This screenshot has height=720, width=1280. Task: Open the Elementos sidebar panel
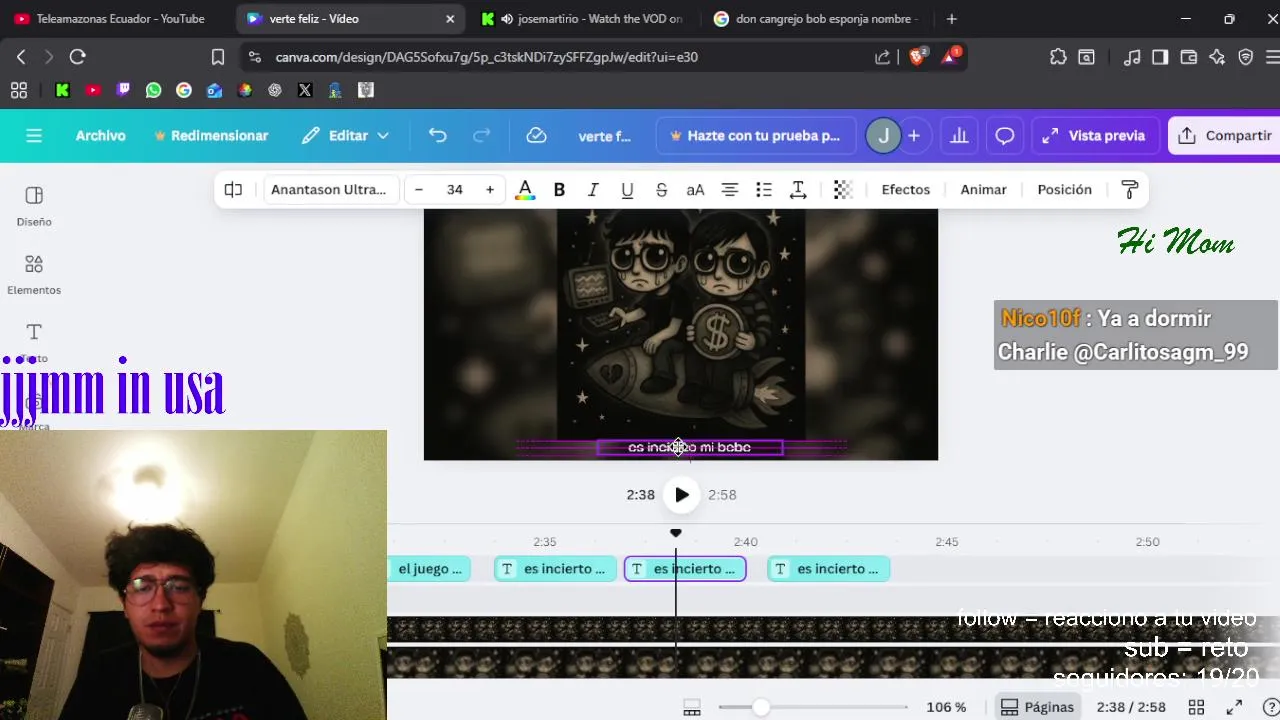coord(34,274)
